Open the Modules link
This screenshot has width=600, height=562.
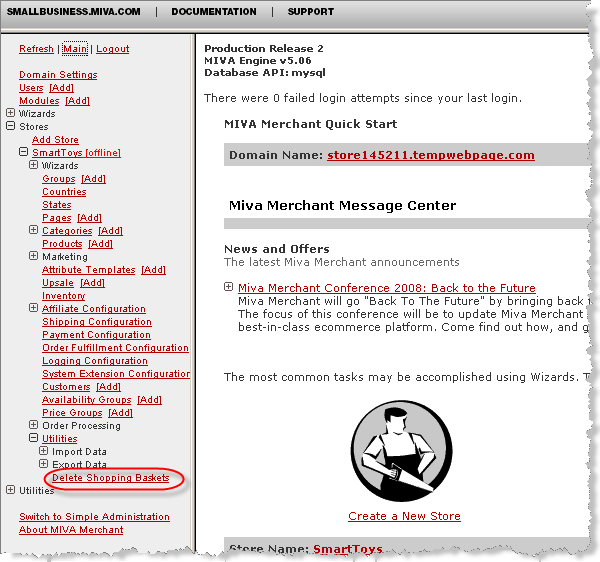[x=39, y=101]
